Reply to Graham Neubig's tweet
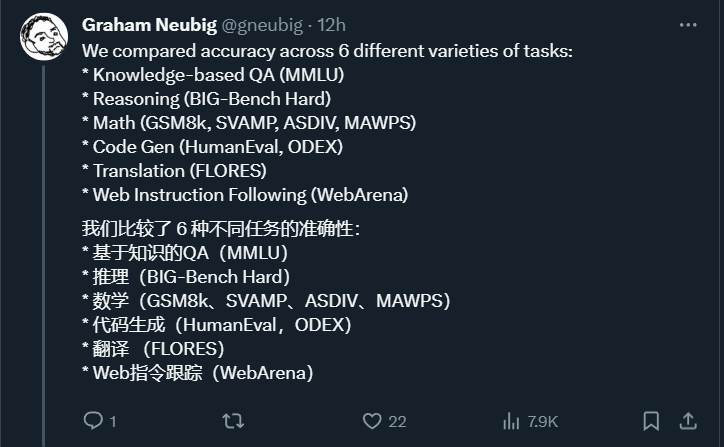 point(92,421)
